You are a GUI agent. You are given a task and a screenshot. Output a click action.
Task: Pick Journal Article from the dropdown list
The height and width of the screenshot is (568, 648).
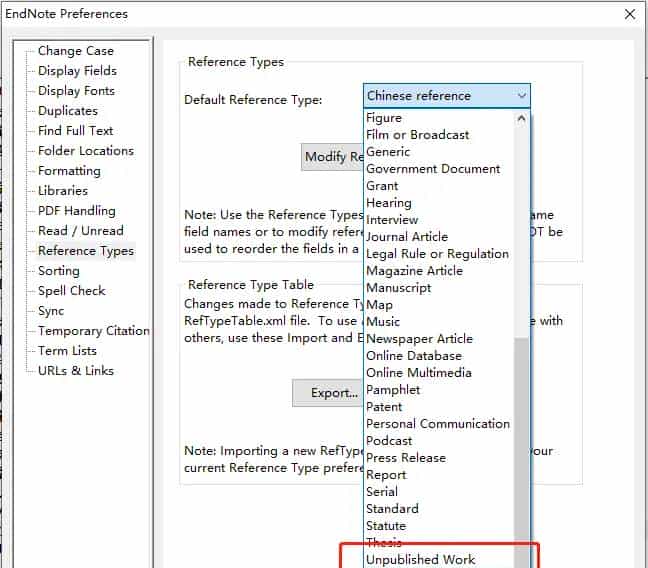click(440, 236)
